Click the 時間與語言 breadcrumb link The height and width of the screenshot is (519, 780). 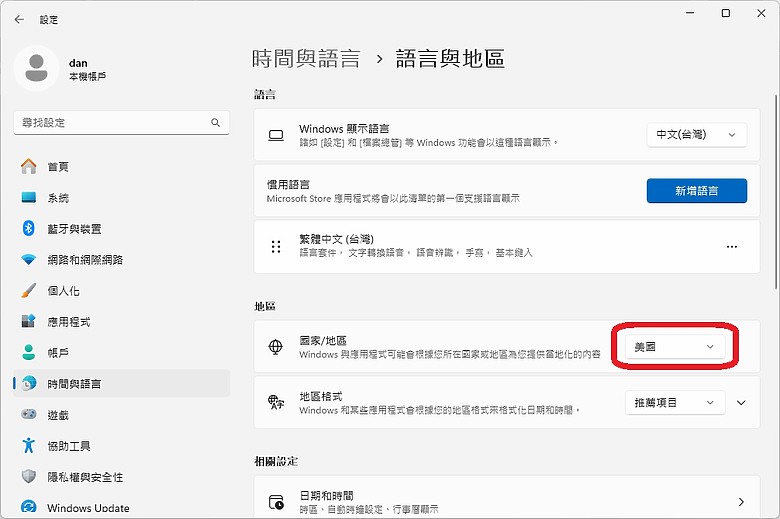(306, 59)
